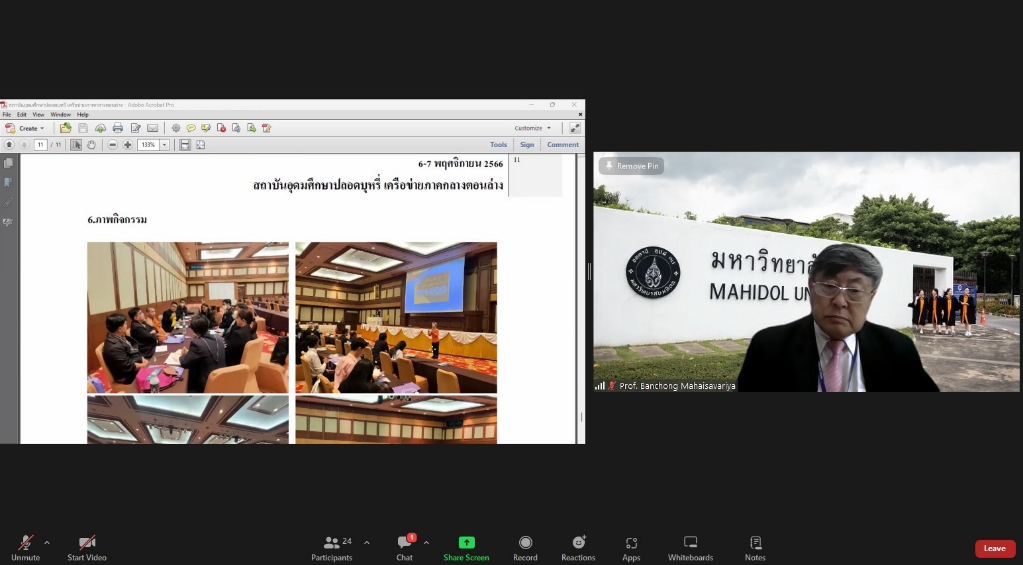Activate the Select tool cursor
Image resolution: width=1023 pixels, height=565 pixels.
76,145
